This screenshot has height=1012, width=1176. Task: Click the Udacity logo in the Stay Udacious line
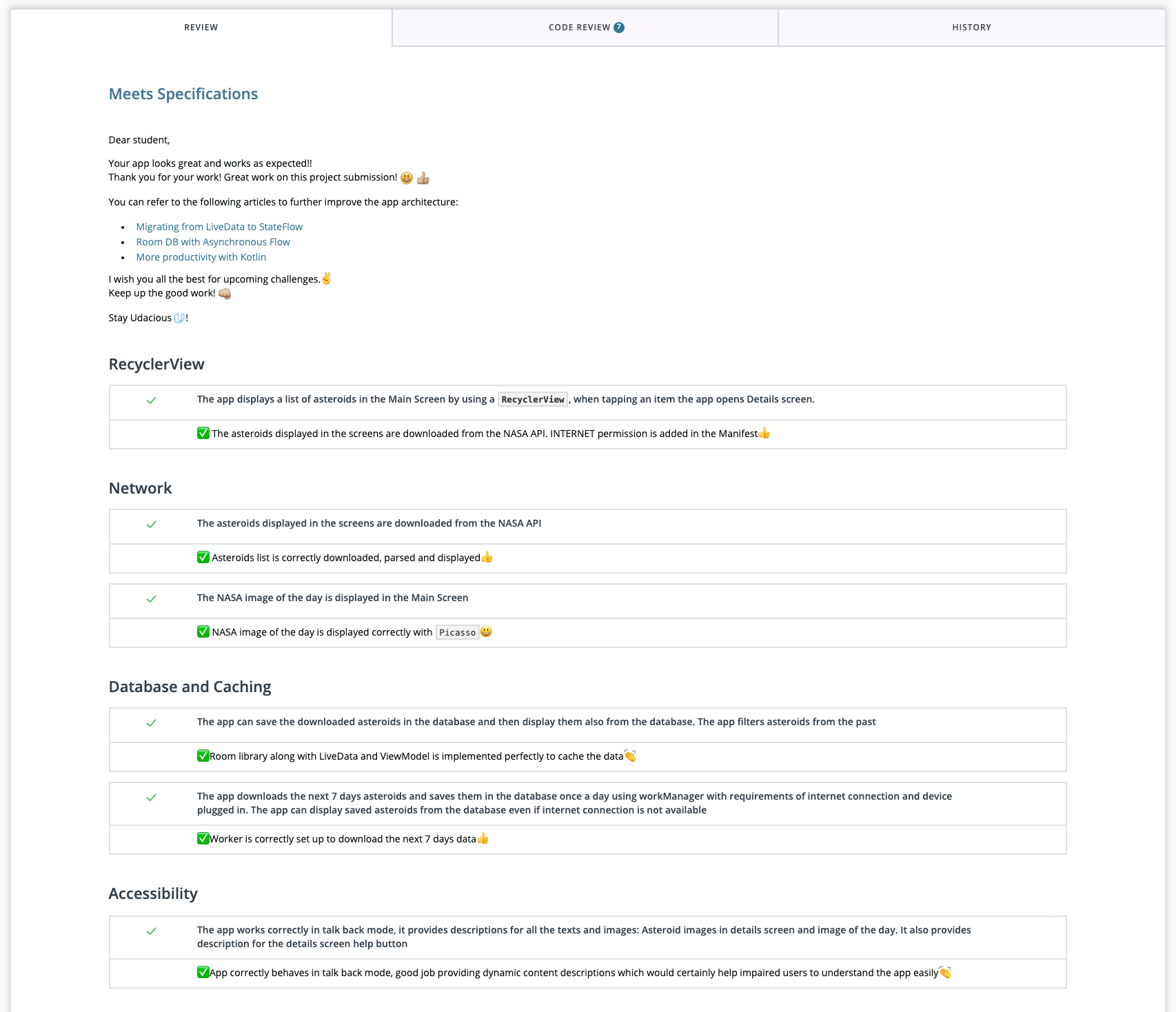[178, 318]
